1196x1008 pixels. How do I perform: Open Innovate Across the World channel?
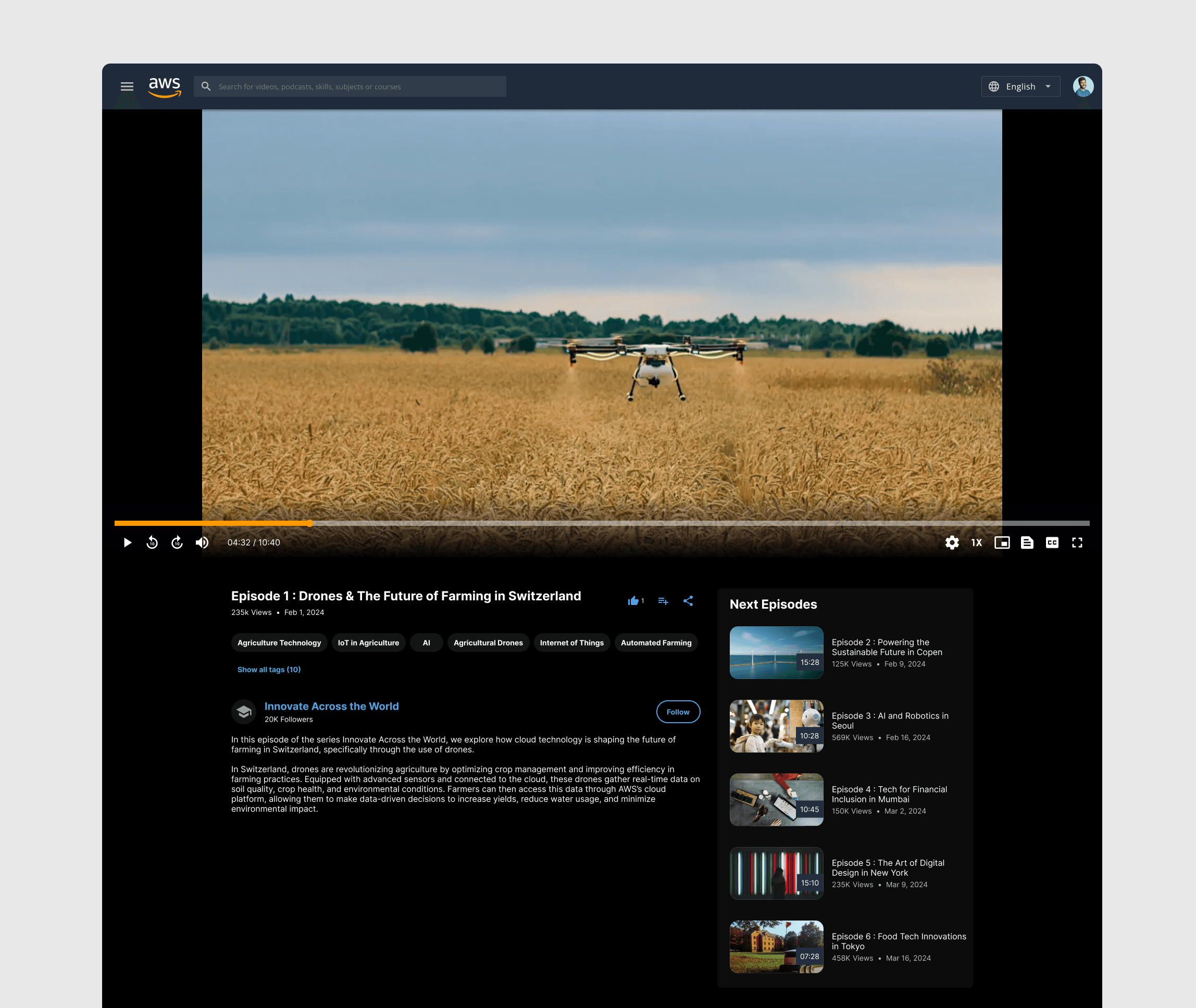click(332, 707)
